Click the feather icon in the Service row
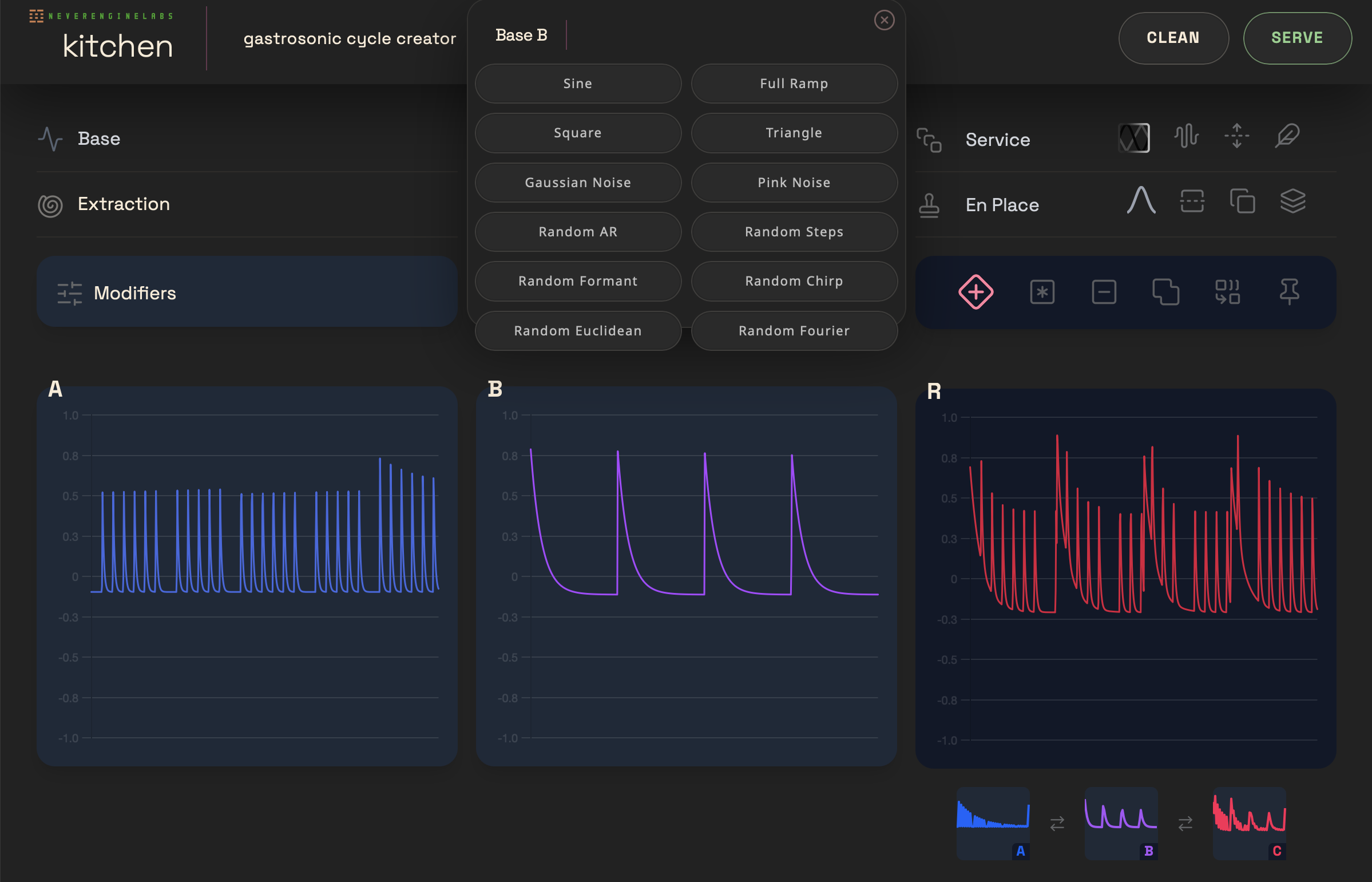Image resolution: width=1372 pixels, height=882 pixels. point(1287,136)
